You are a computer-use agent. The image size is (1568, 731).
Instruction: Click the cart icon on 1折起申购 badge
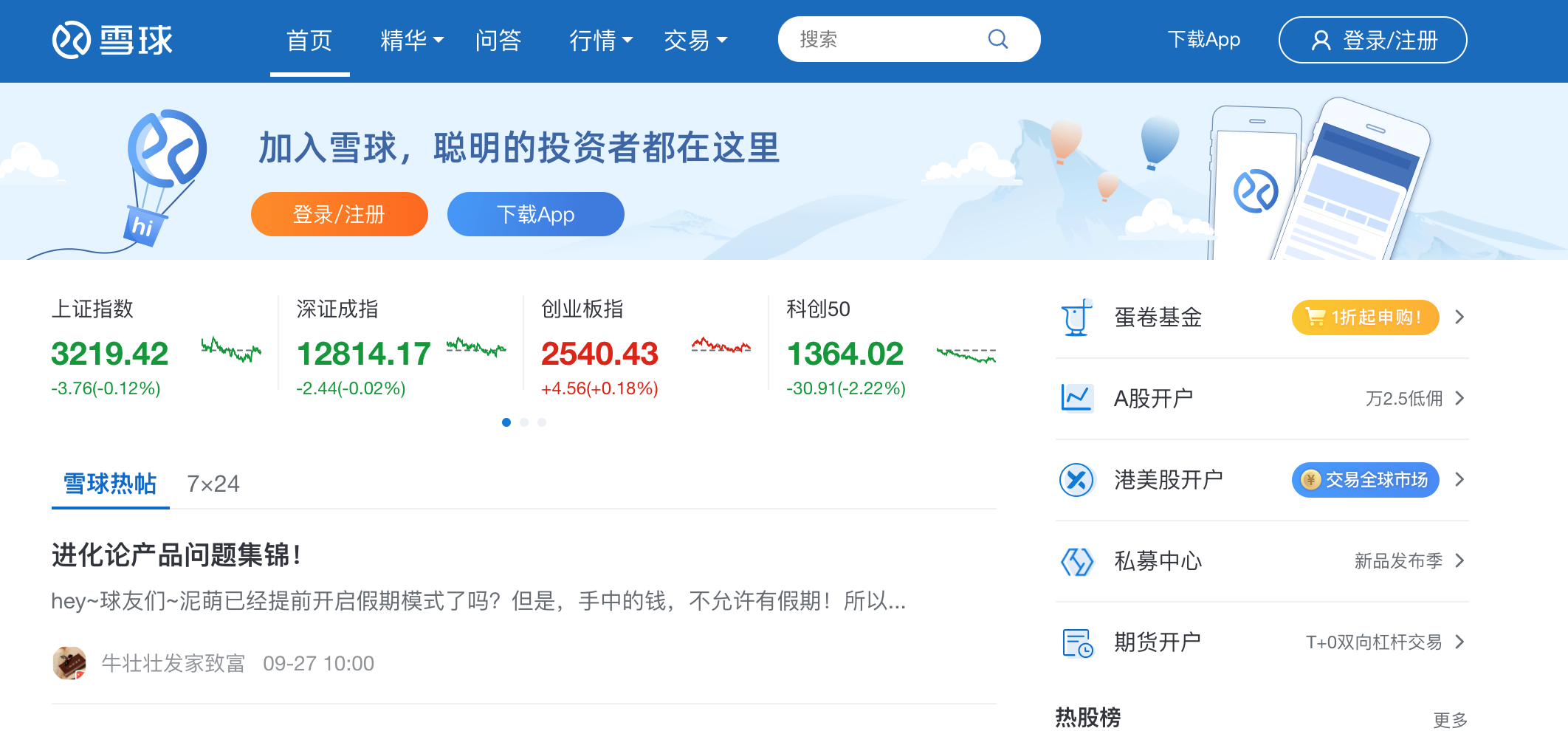click(x=1317, y=317)
